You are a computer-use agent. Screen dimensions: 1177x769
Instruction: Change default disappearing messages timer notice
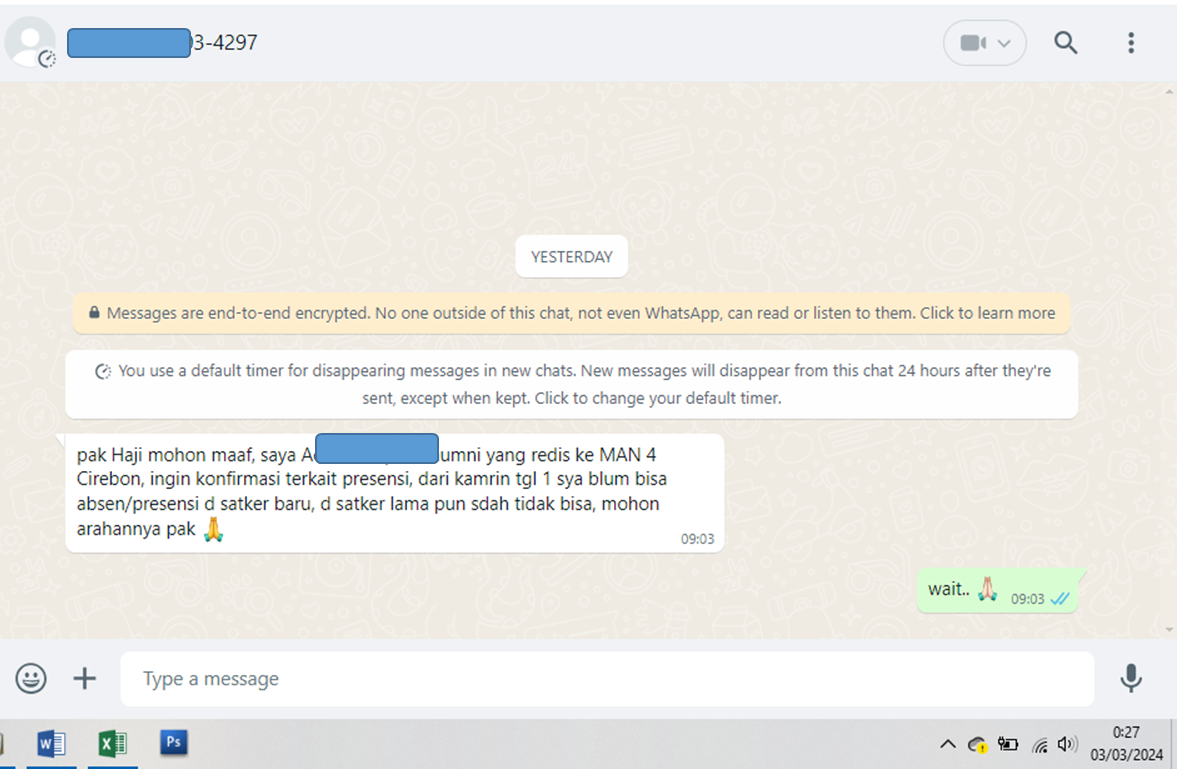click(572, 384)
